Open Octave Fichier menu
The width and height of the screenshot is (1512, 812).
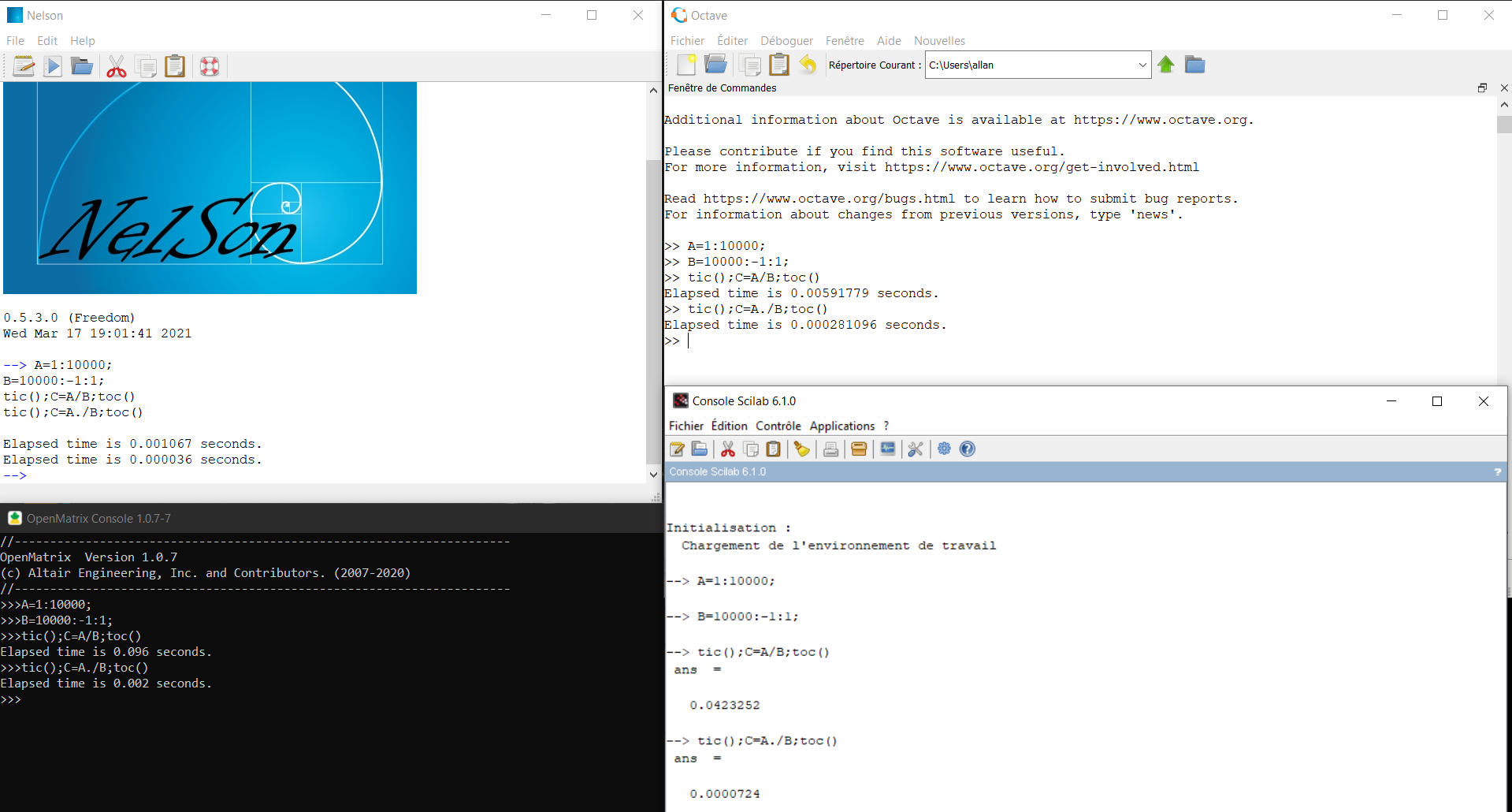pos(687,41)
